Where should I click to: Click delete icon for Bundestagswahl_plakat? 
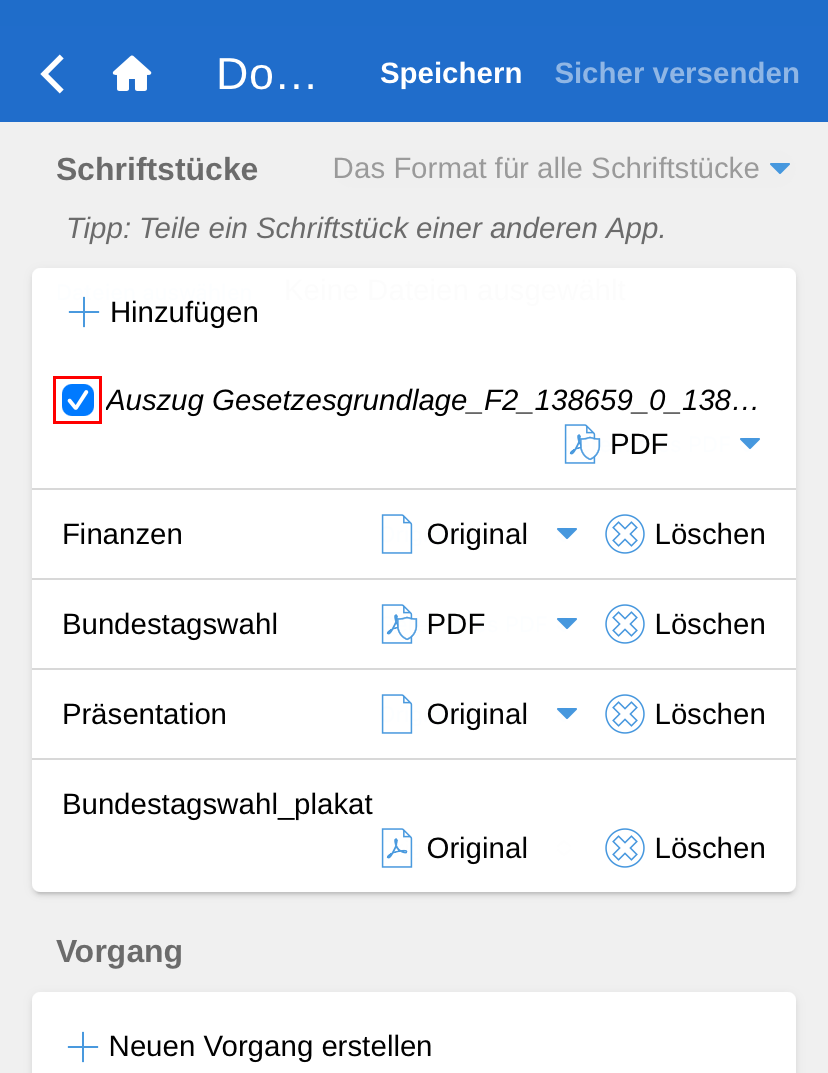[x=625, y=848]
